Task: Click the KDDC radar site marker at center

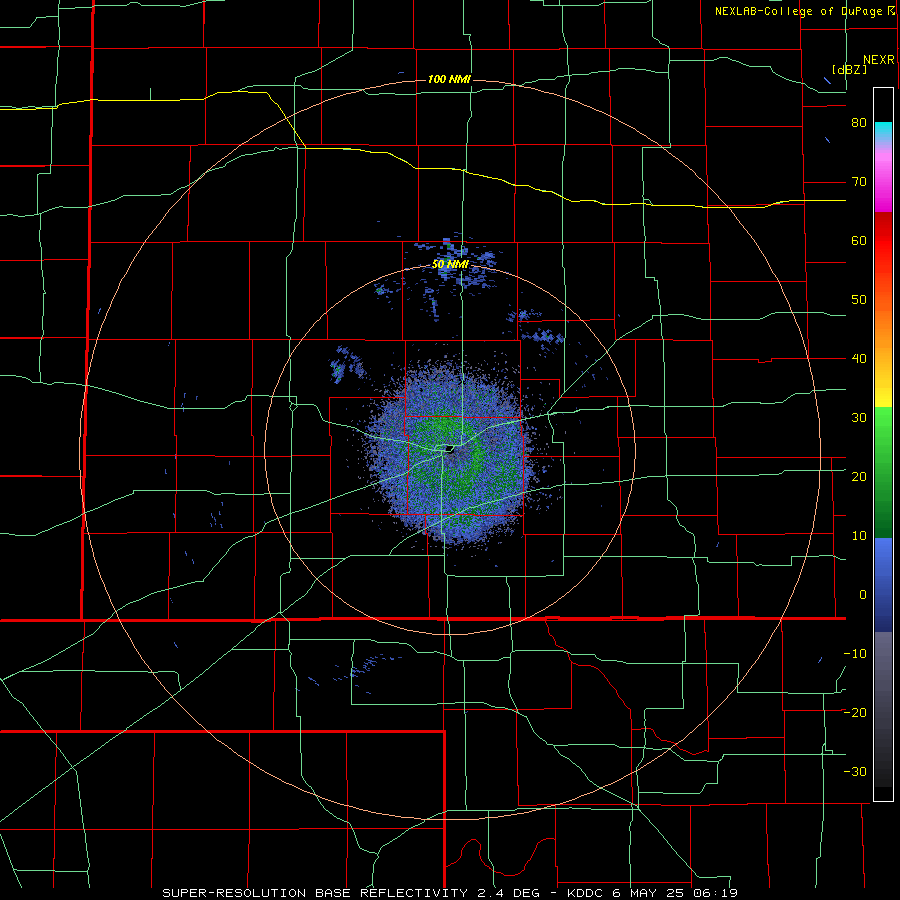Action: click(450, 449)
